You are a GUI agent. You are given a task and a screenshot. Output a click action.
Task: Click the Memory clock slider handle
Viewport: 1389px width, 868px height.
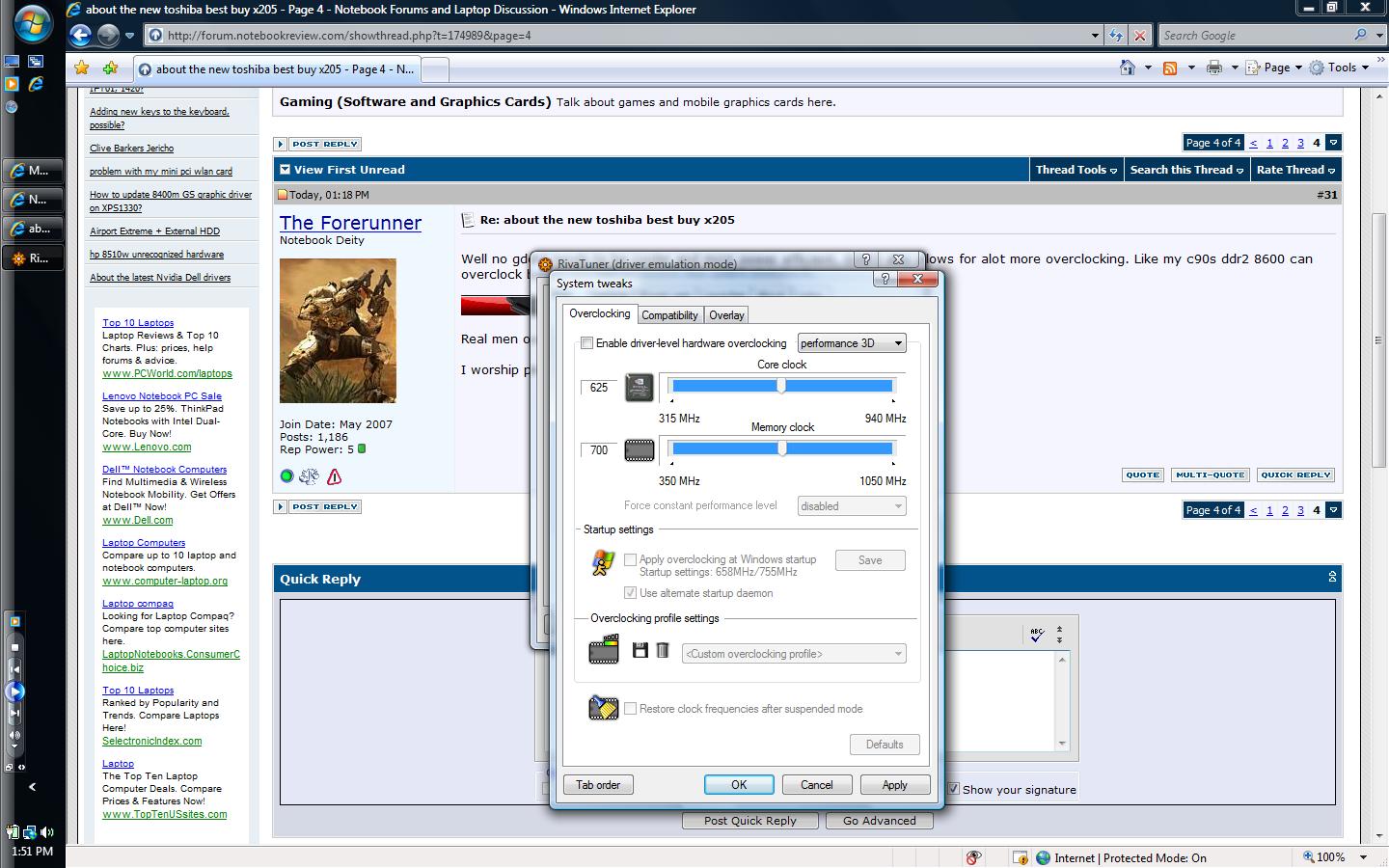(782, 448)
